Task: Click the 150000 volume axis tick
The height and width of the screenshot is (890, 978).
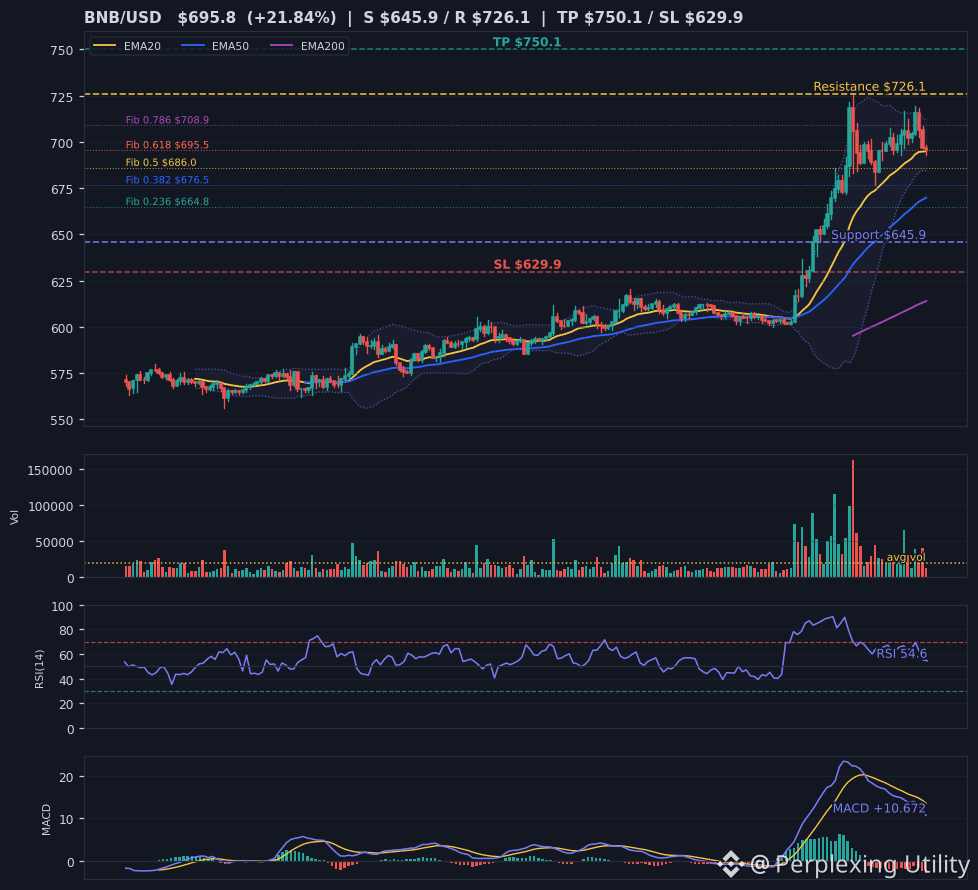Action: [x=51, y=470]
